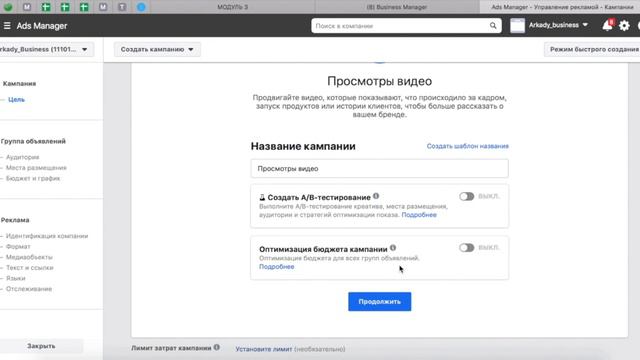640x360 pixels.
Task: Open Бюджет и график in the sidebar
Action: (33, 178)
